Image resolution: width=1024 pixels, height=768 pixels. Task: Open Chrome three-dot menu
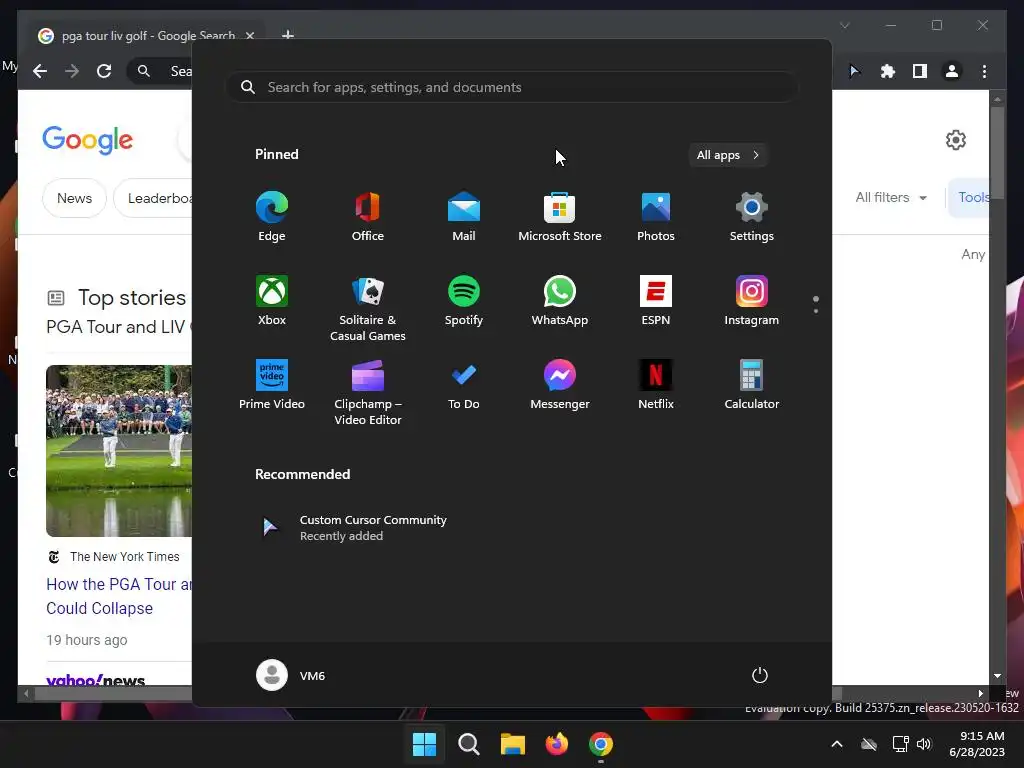click(984, 71)
